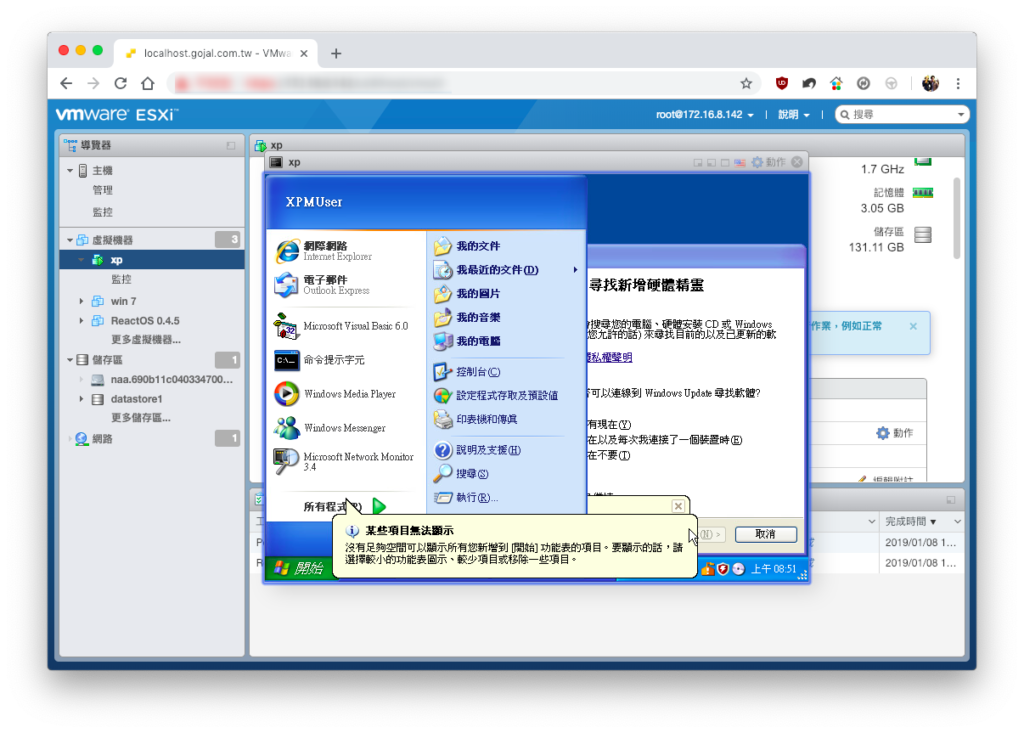Focus the ESXi 搜尋 search field

pos(902,114)
